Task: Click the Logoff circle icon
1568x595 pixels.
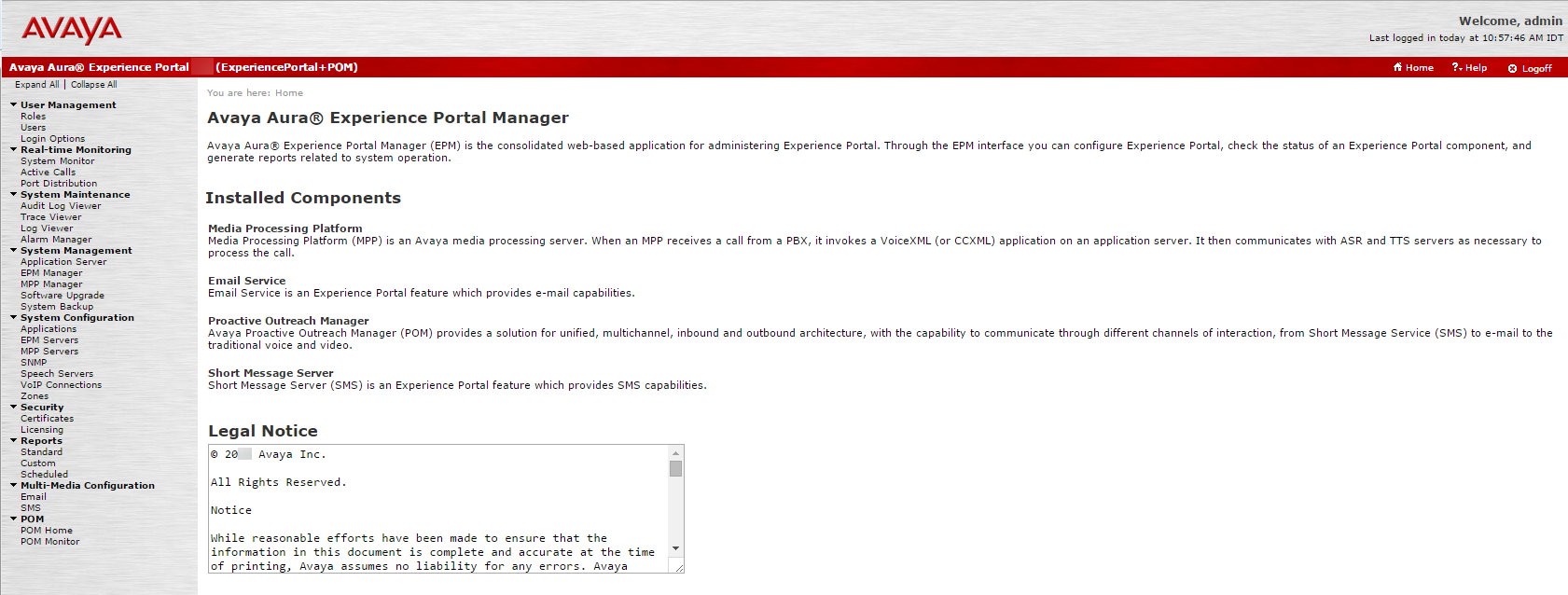Action: [x=1512, y=68]
